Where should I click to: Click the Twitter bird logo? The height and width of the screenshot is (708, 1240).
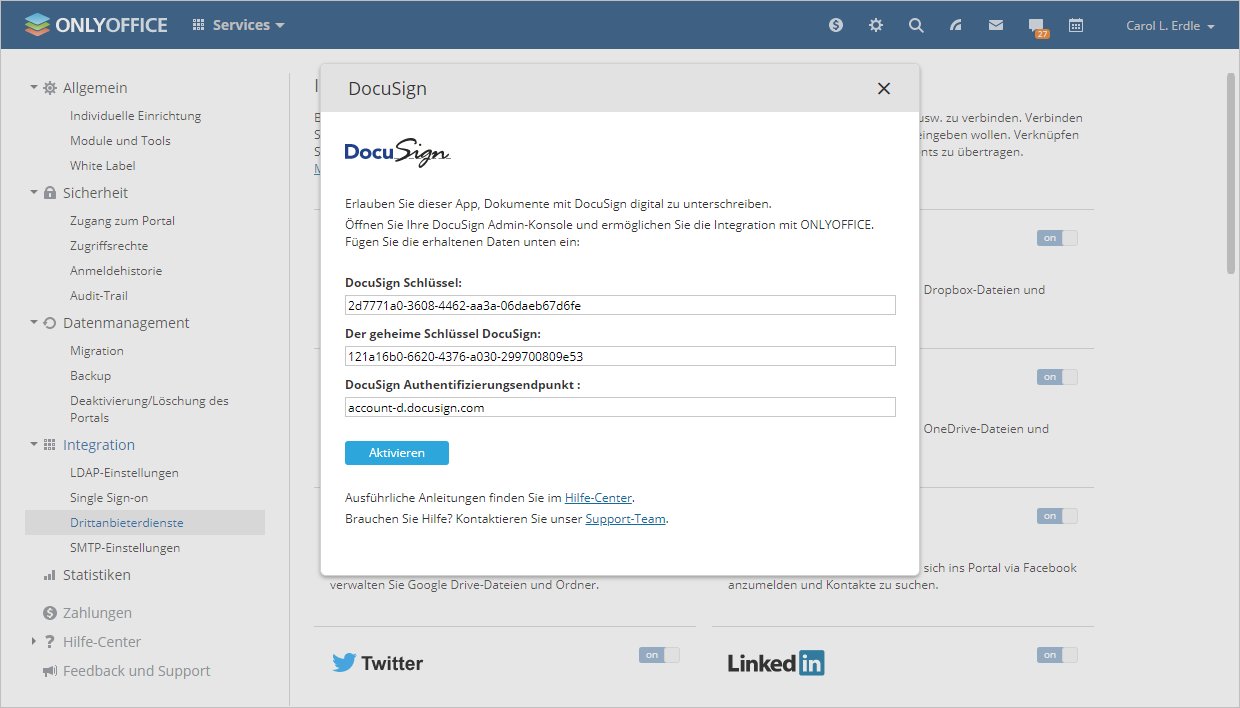pyautogui.click(x=344, y=663)
